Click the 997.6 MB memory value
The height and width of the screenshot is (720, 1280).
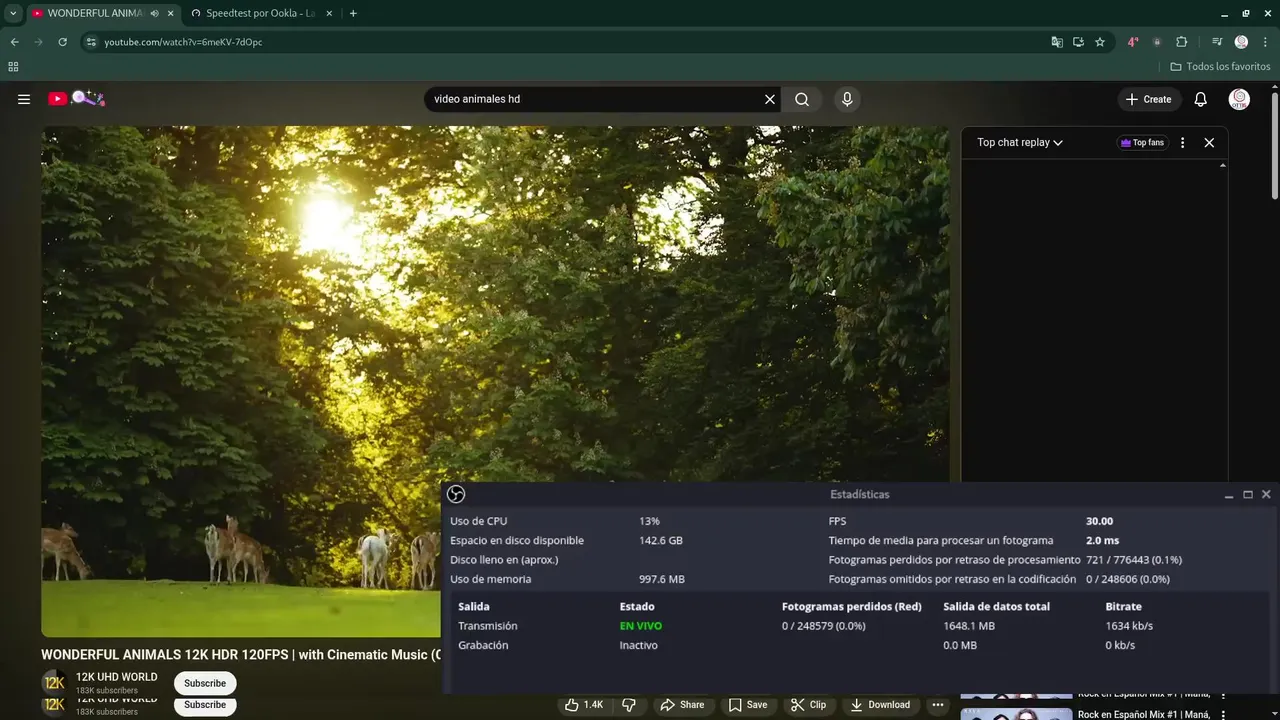pos(662,579)
